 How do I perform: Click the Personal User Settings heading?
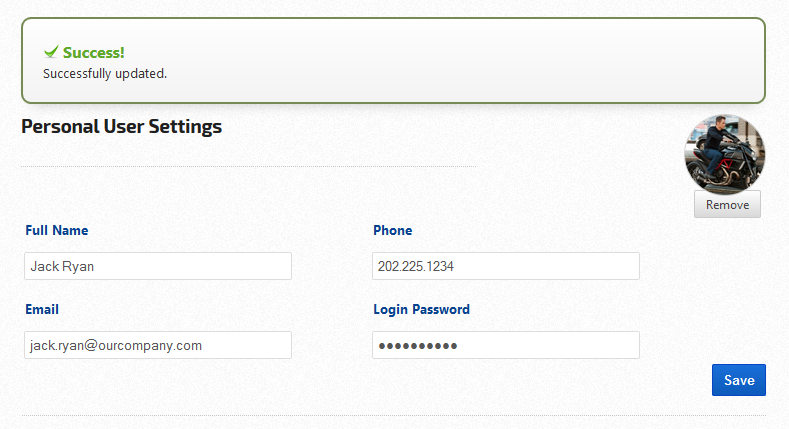pos(121,127)
